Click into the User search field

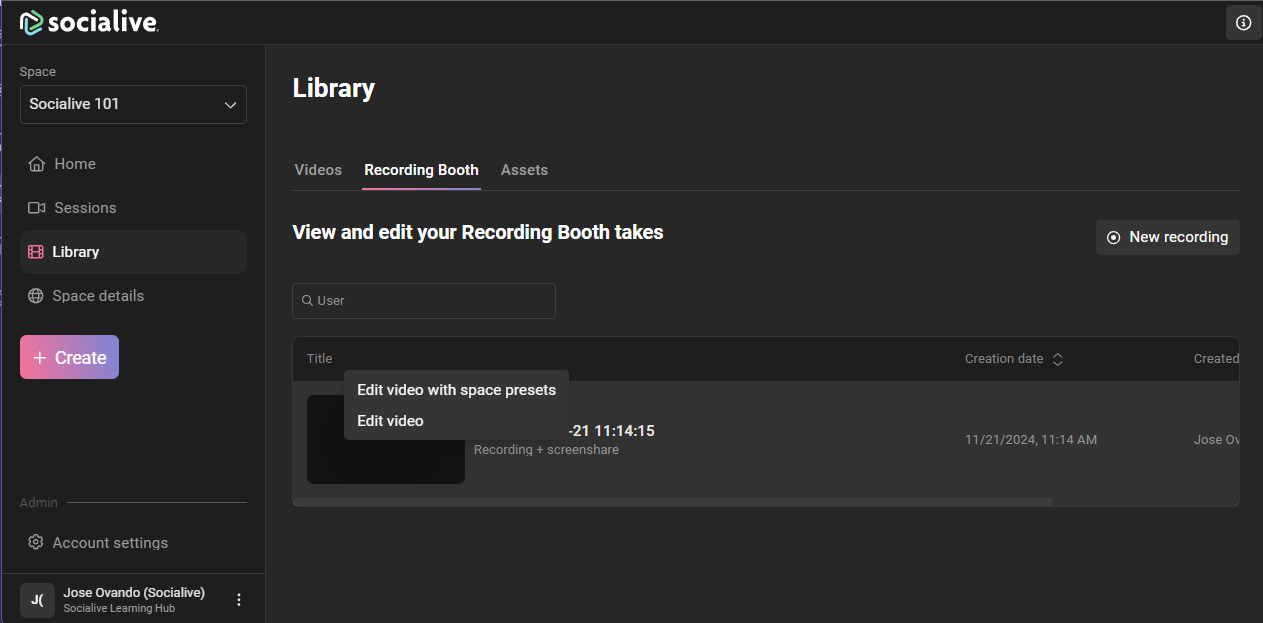[424, 300]
